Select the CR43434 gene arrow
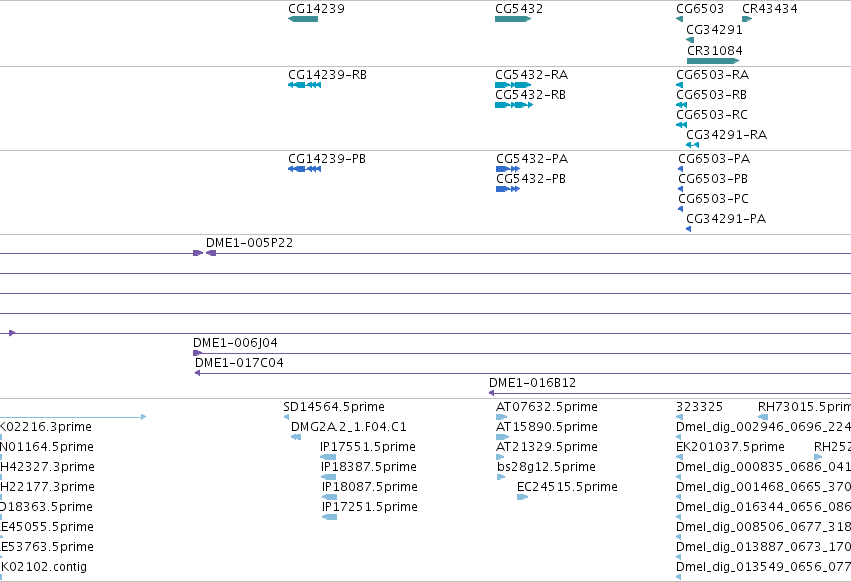Screen dimensions: 851x582 747,19
